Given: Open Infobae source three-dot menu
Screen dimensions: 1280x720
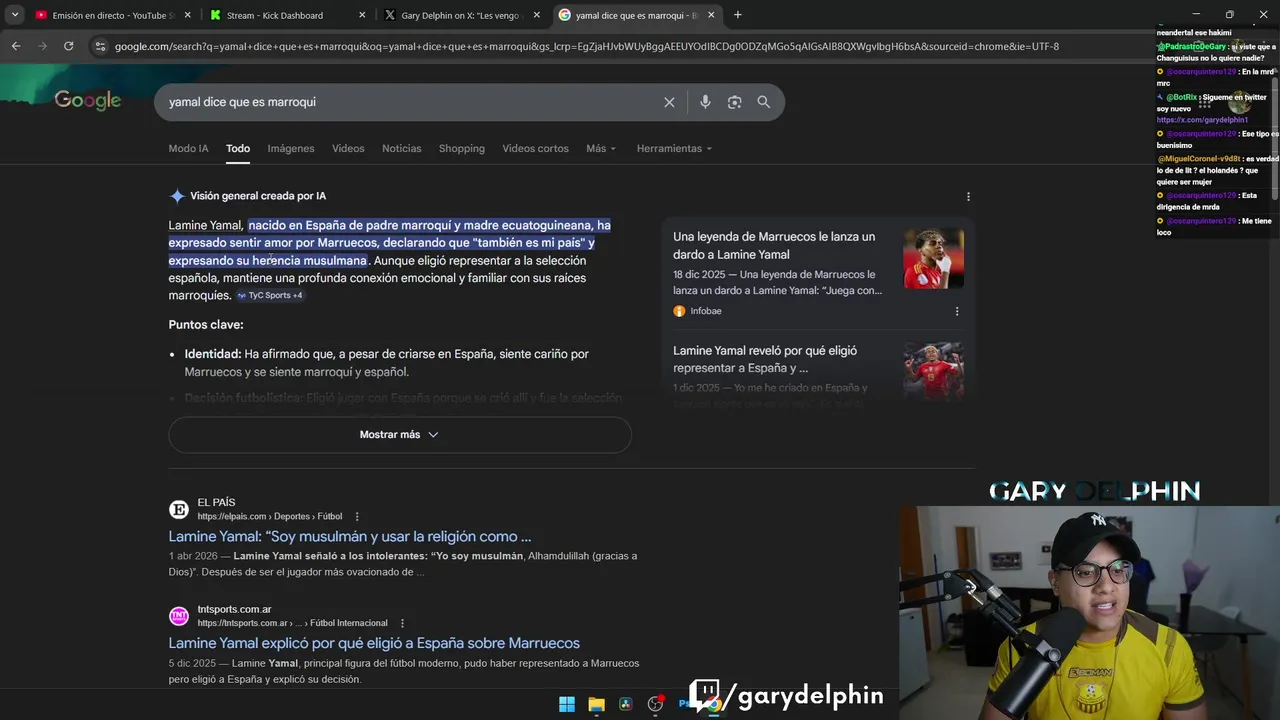Looking at the screenshot, I should 957,311.
